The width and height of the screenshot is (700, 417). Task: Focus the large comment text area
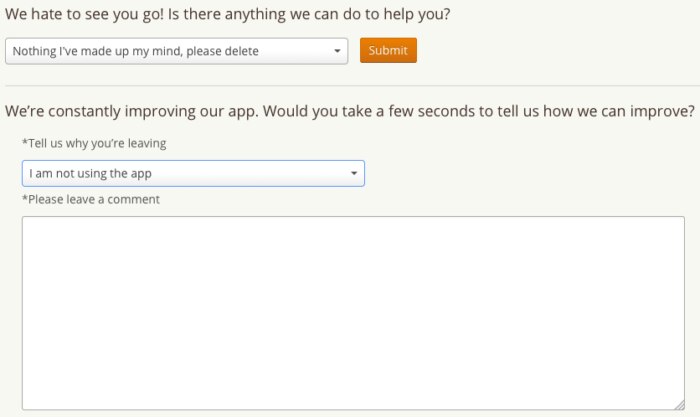click(x=353, y=313)
